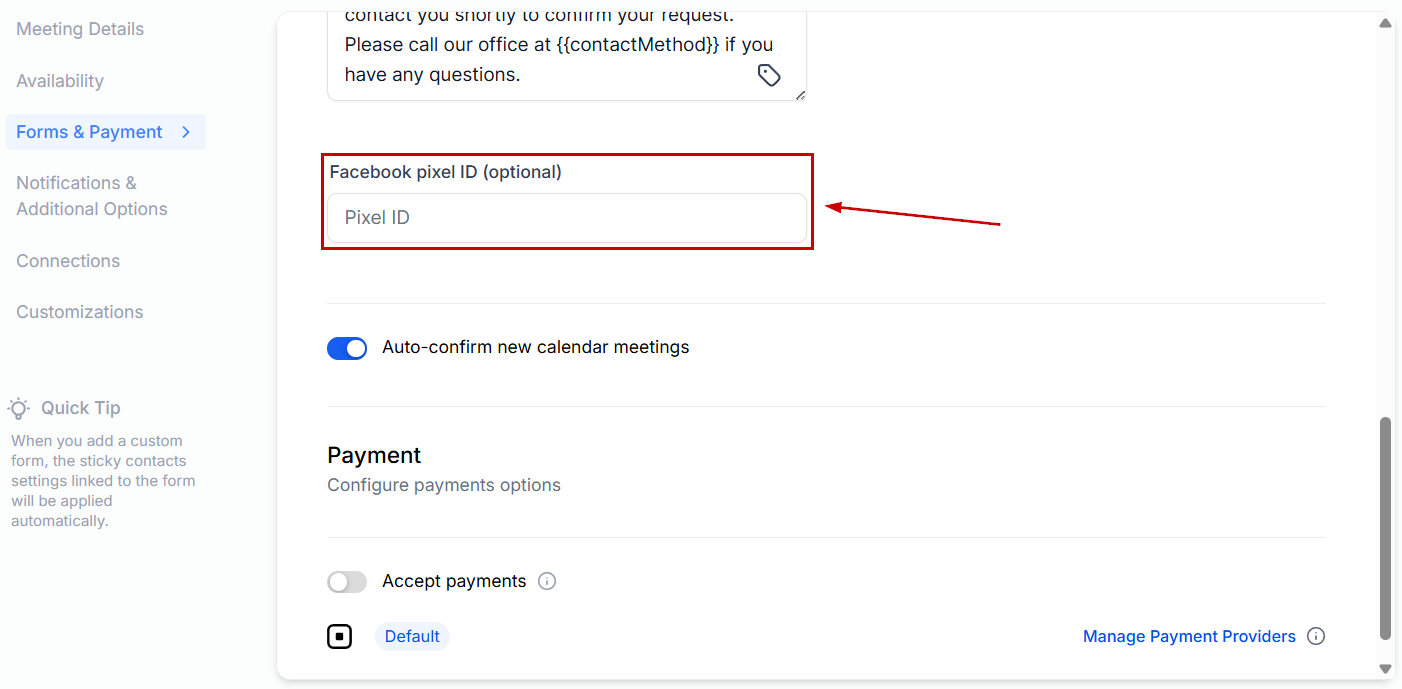This screenshot has width=1402, height=689.
Task: Click the Quick Tip lightbulb icon
Action: point(19,408)
